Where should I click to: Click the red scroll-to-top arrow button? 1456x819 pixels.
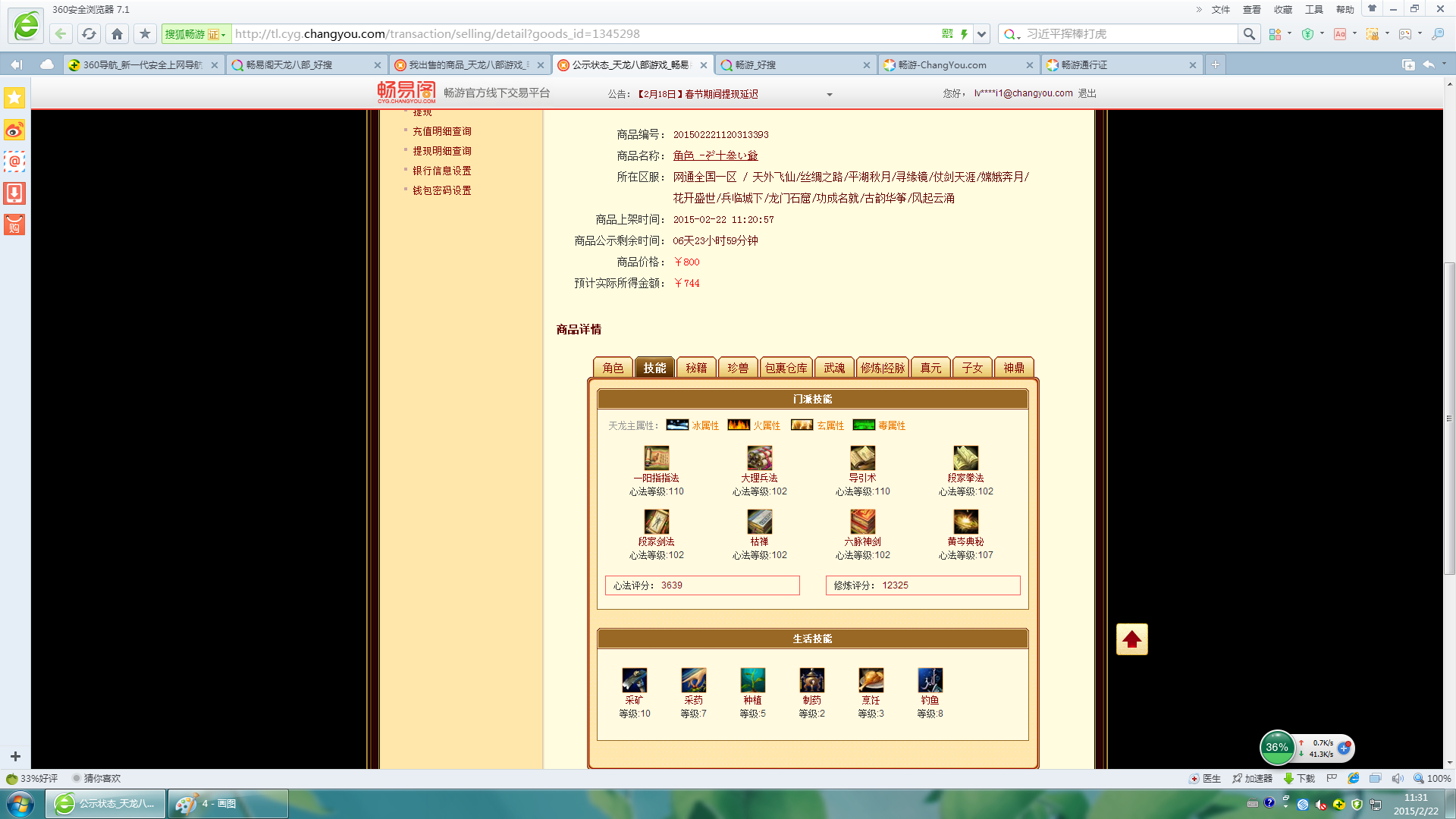click(x=1131, y=639)
